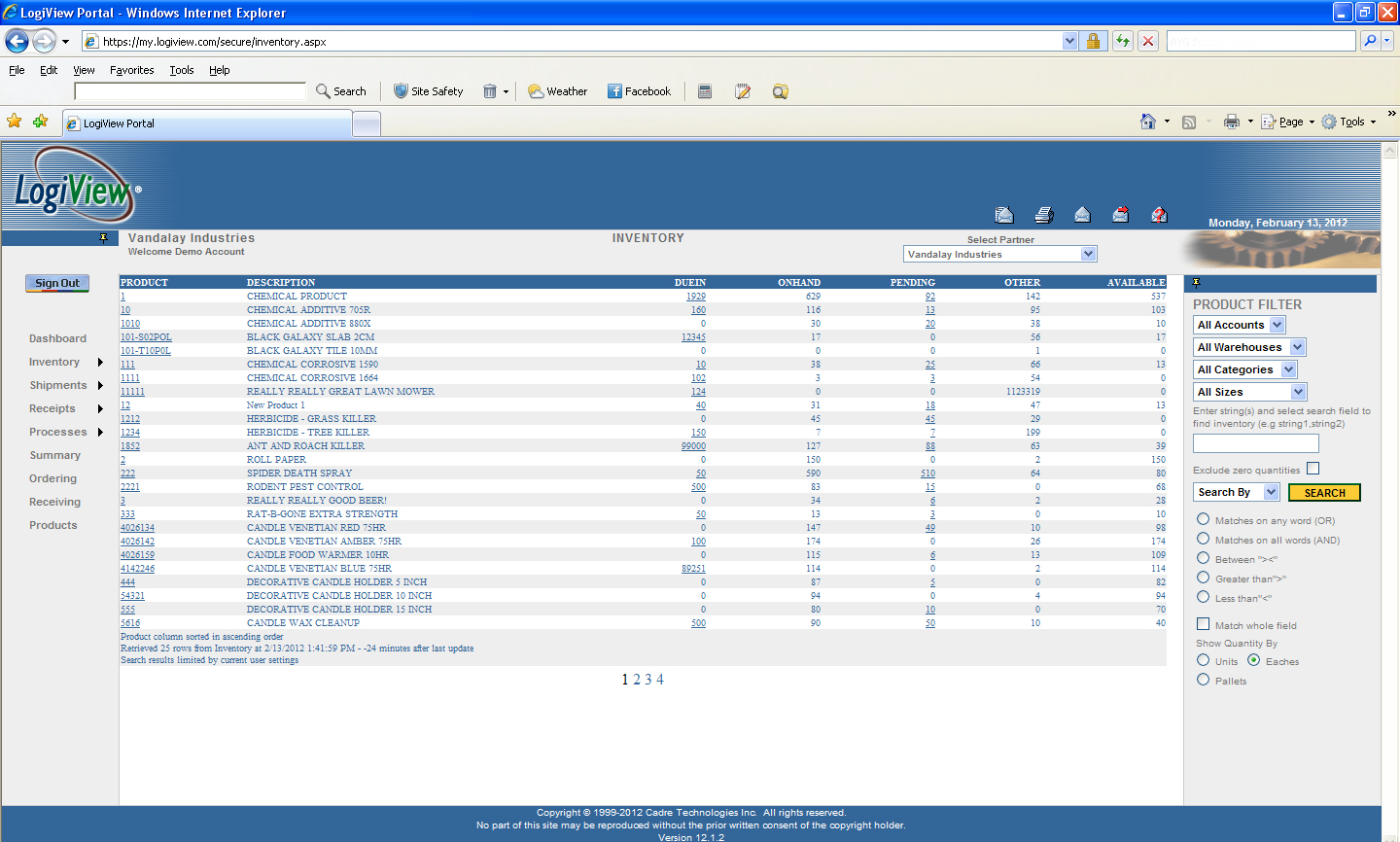Screen dimensions: 1400x842
Task: Open the Dashboard navigation link
Action: (57, 338)
